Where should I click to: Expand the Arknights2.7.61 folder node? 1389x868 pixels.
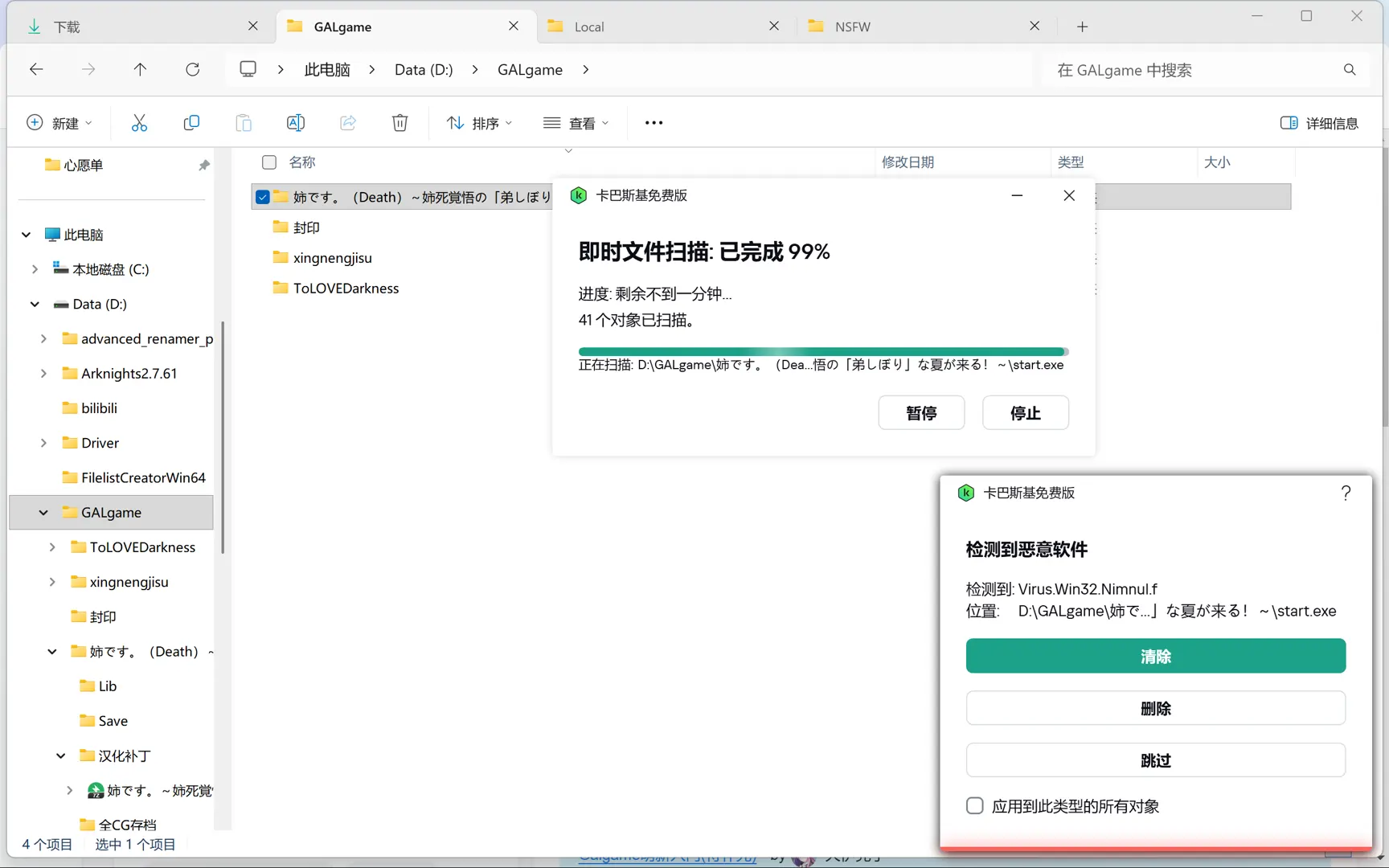tap(43, 373)
